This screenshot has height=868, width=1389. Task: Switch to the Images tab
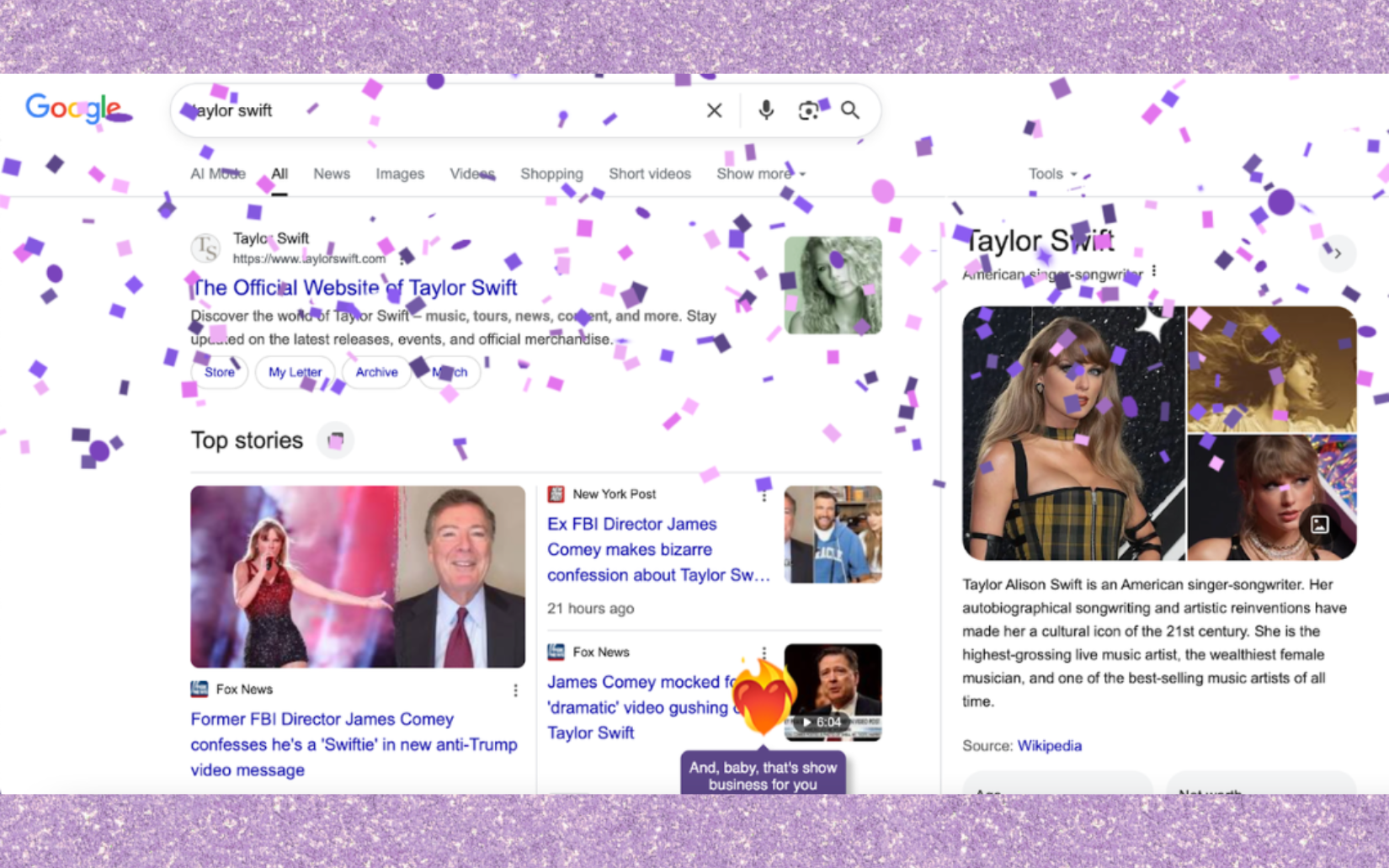click(400, 173)
